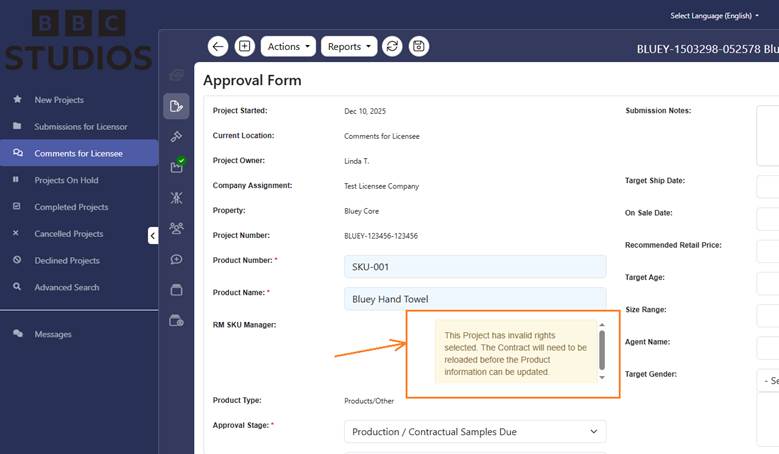
Task: Click the box with clock icon in strip
Action: pos(176,321)
